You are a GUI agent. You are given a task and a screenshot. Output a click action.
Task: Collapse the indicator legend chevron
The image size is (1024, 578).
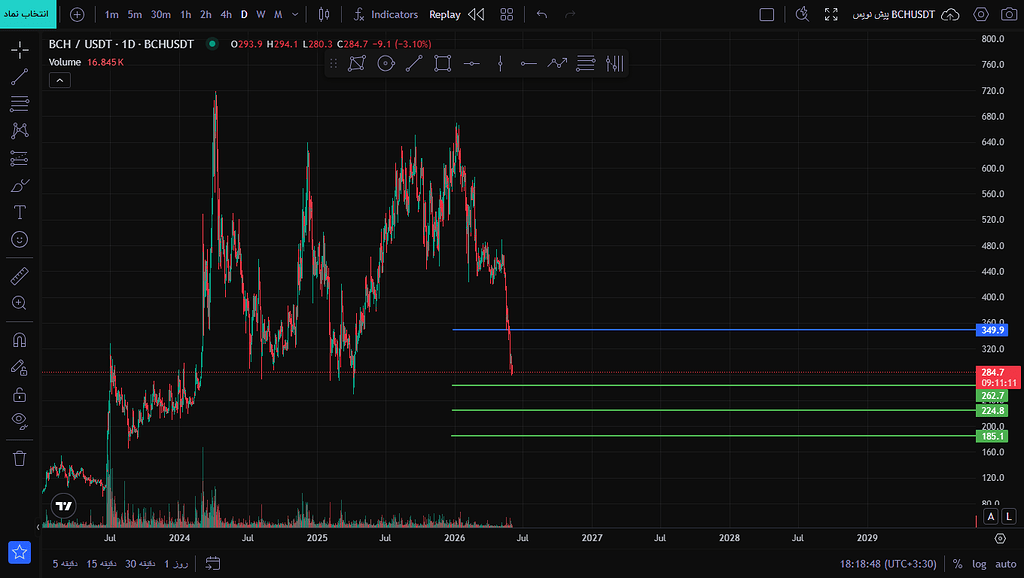(59, 80)
